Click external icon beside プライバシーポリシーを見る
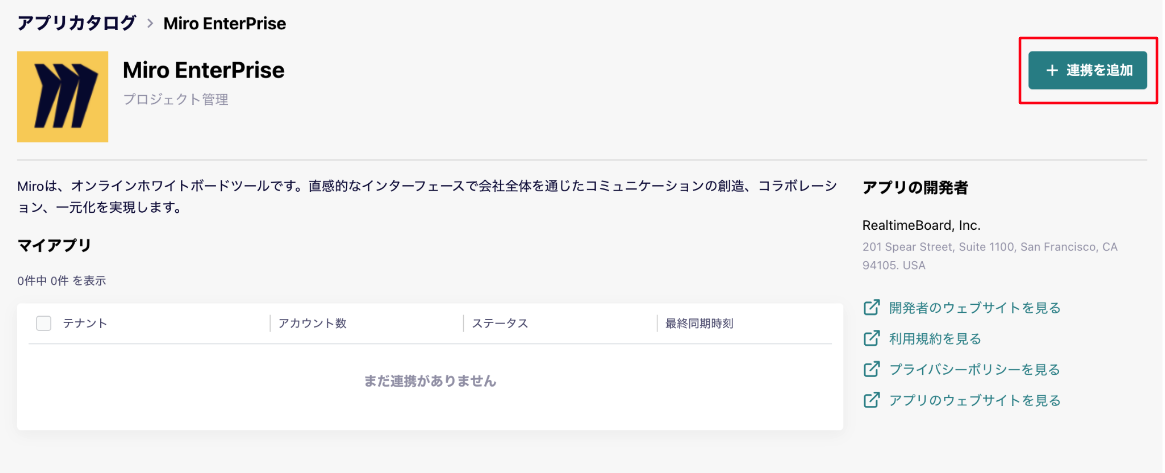 click(872, 369)
